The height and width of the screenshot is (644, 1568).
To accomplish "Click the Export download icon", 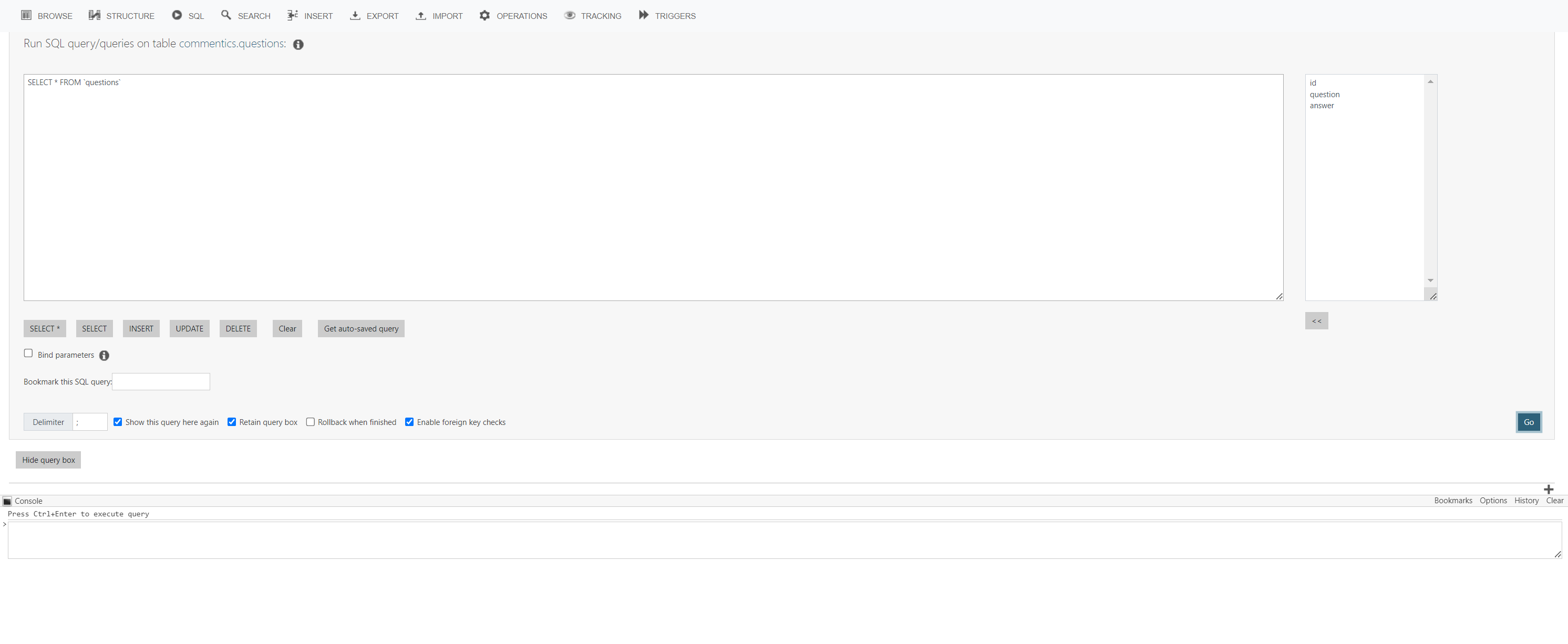I will (x=355, y=15).
